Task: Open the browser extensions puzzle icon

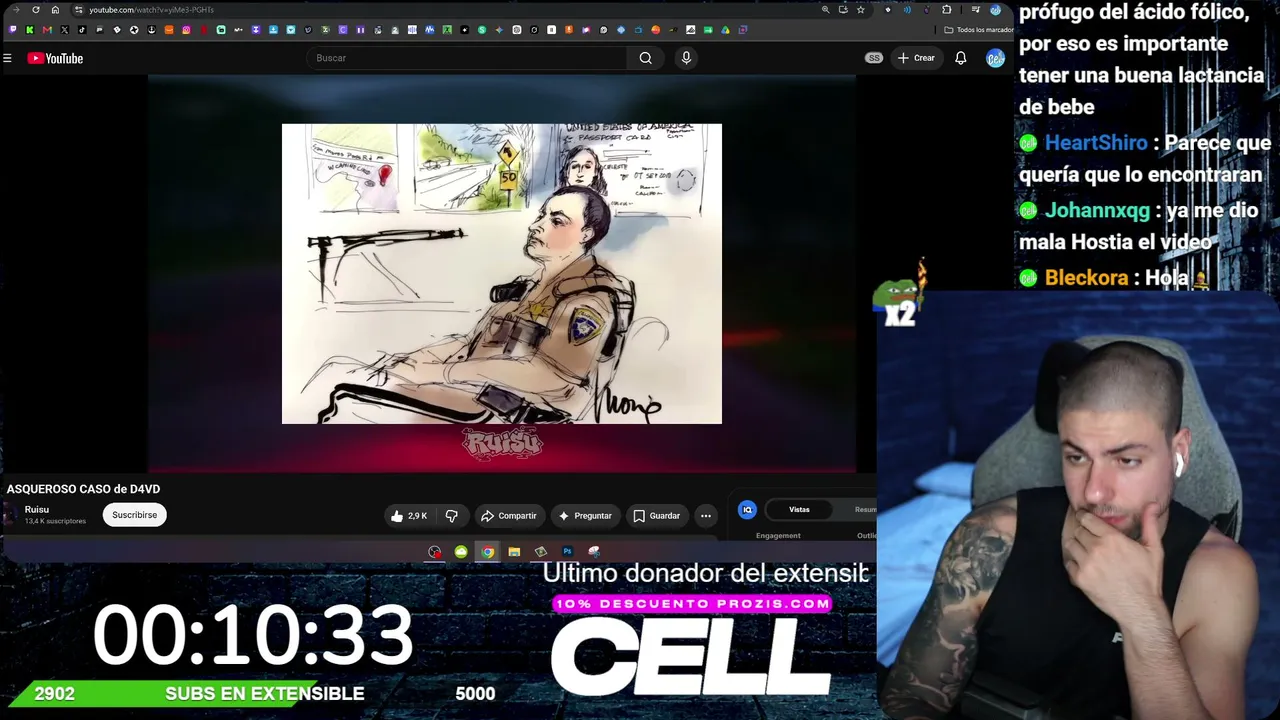Action: 946,10
